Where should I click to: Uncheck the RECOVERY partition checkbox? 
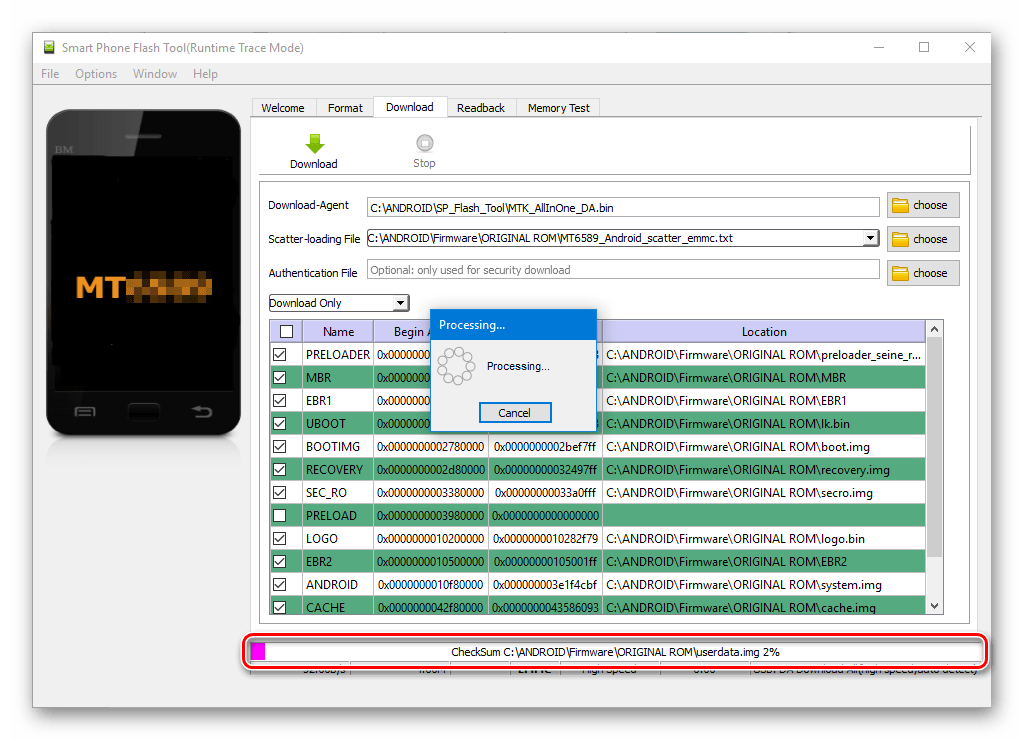coord(280,470)
